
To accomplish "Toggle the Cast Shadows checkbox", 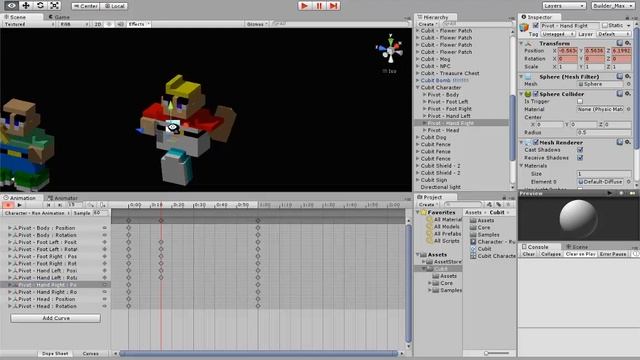I will 580,150.
